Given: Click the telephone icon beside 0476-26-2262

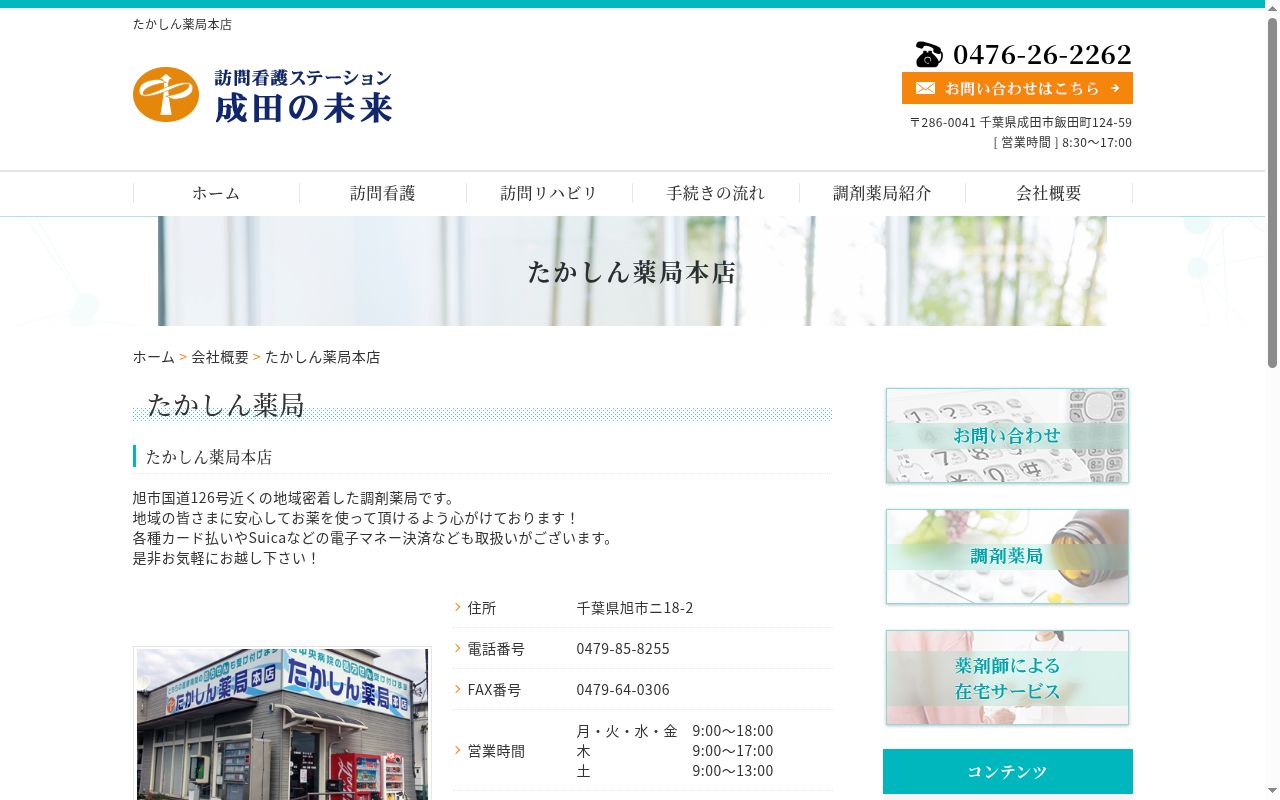Looking at the screenshot, I should point(929,54).
